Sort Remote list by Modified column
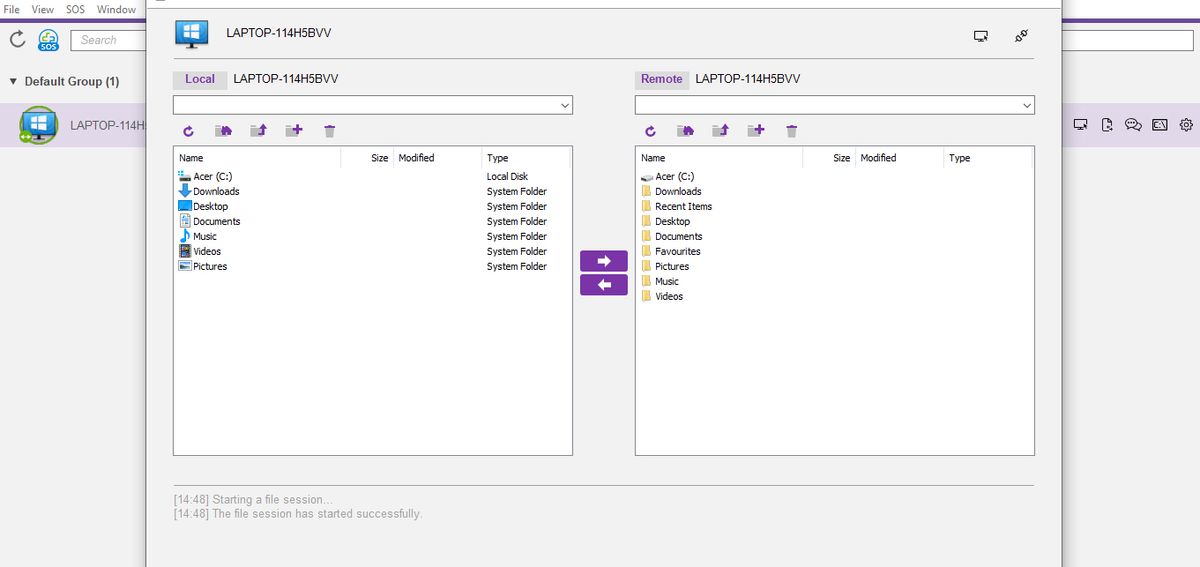The image size is (1200, 567). (900, 158)
